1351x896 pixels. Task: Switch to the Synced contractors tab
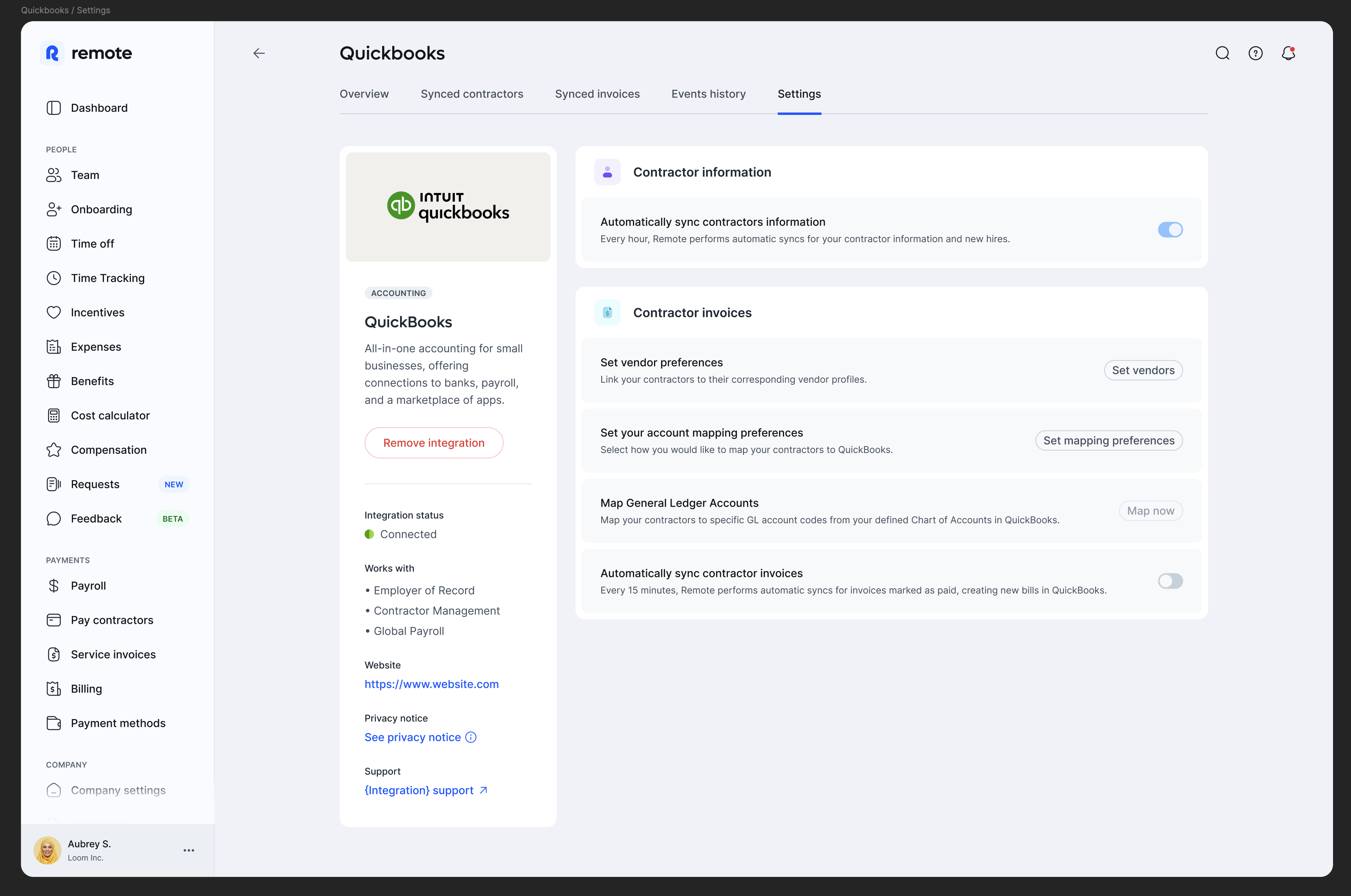pyautogui.click(x=472, y=94)
